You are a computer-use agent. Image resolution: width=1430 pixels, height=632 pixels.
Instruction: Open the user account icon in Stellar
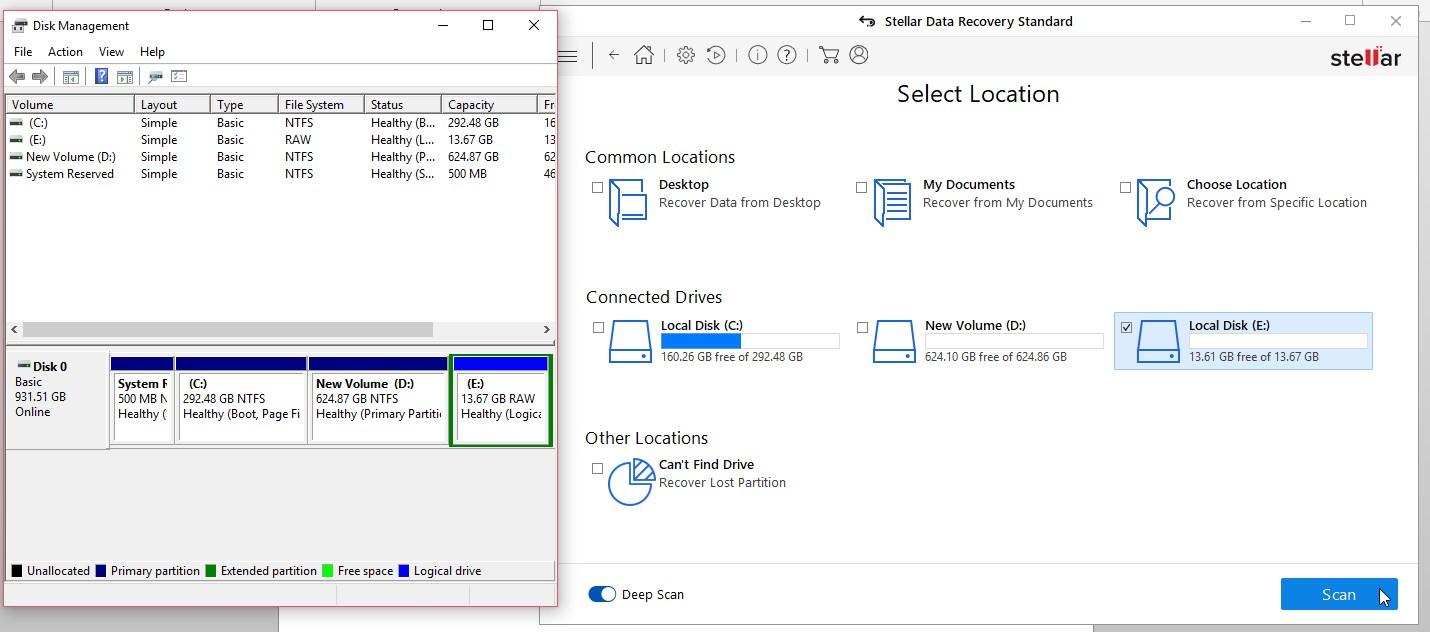tap(859, 56)
